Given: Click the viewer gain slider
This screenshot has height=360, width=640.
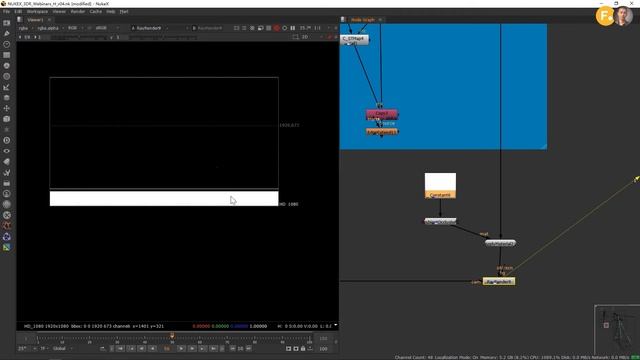Looking at the screenshot, I should (x=78, y=38).
